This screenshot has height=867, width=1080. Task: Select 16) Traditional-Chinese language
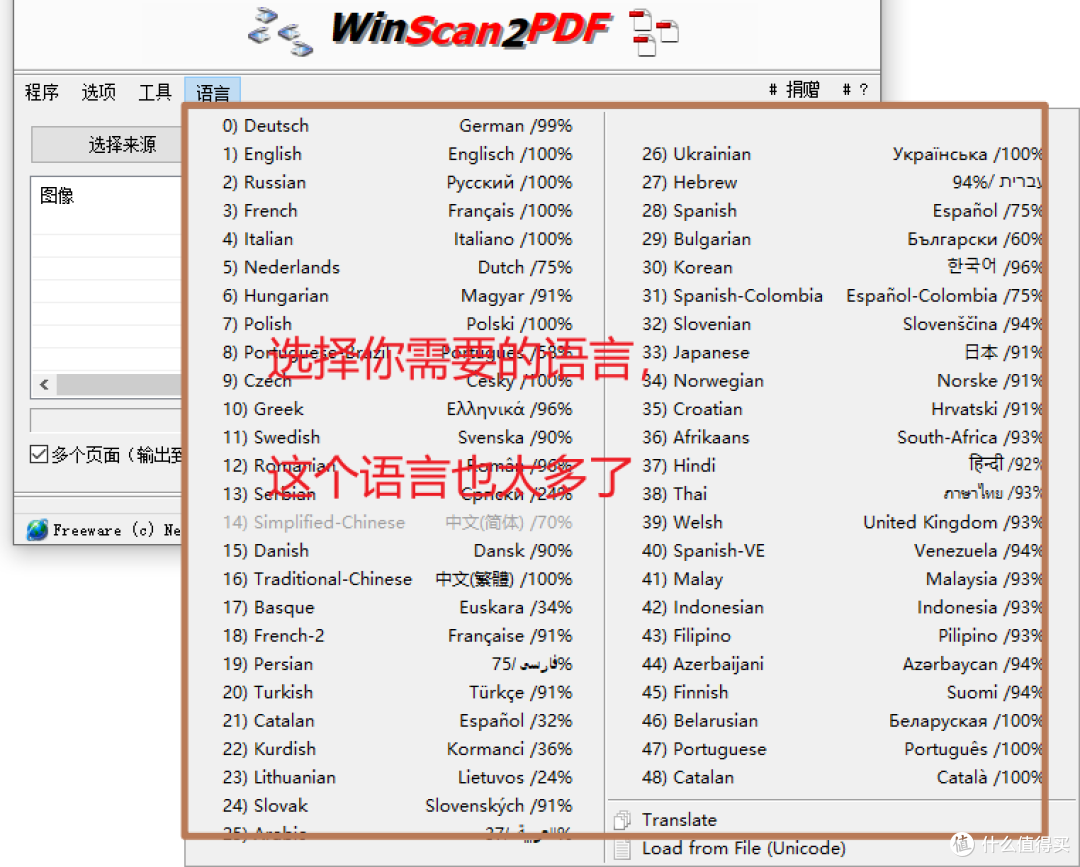click(397, 578)
